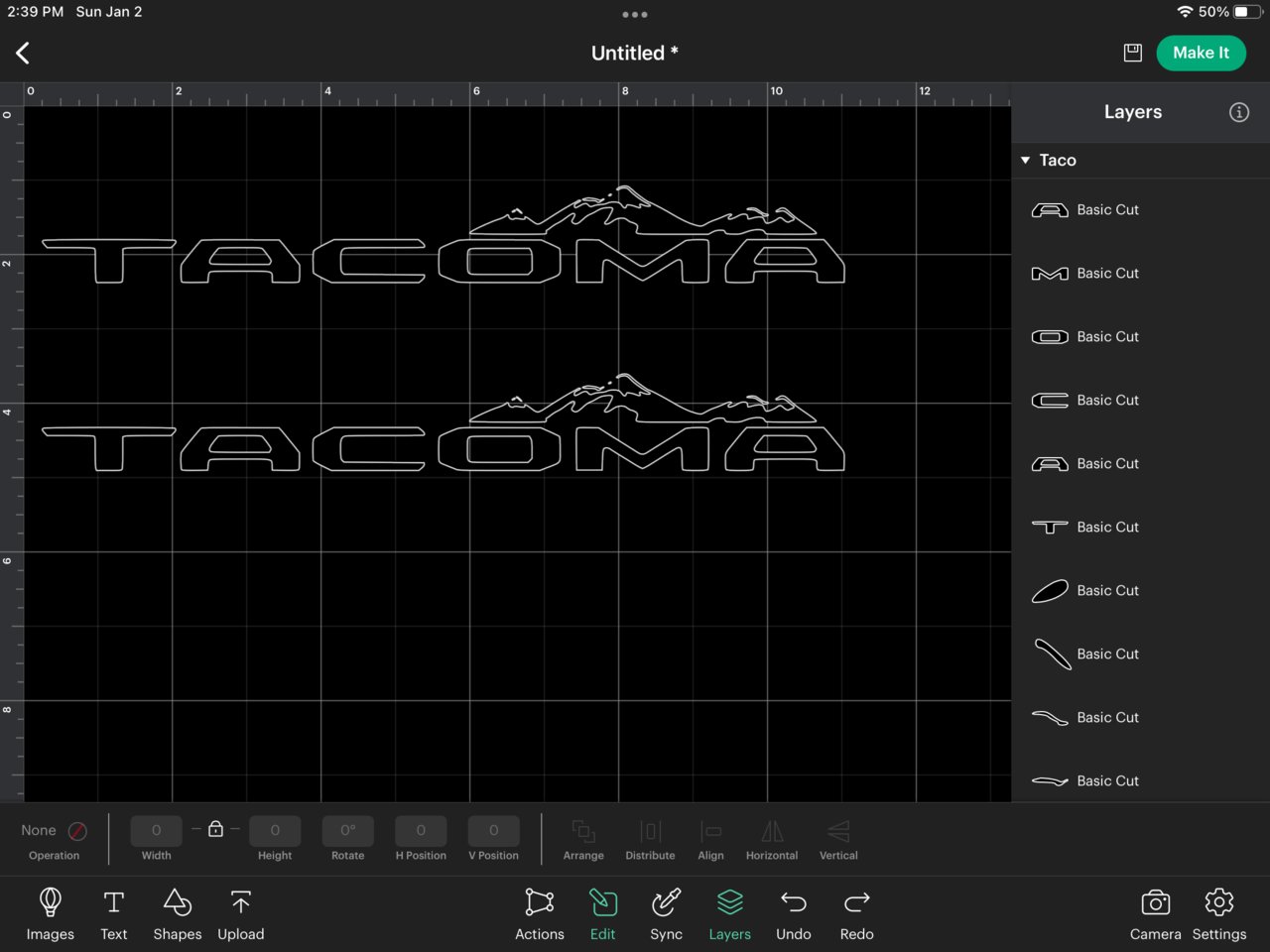Select the top A letter layer thumbnail
The height and width of the screenshot is (952, 1270).
coord(1050,210)
